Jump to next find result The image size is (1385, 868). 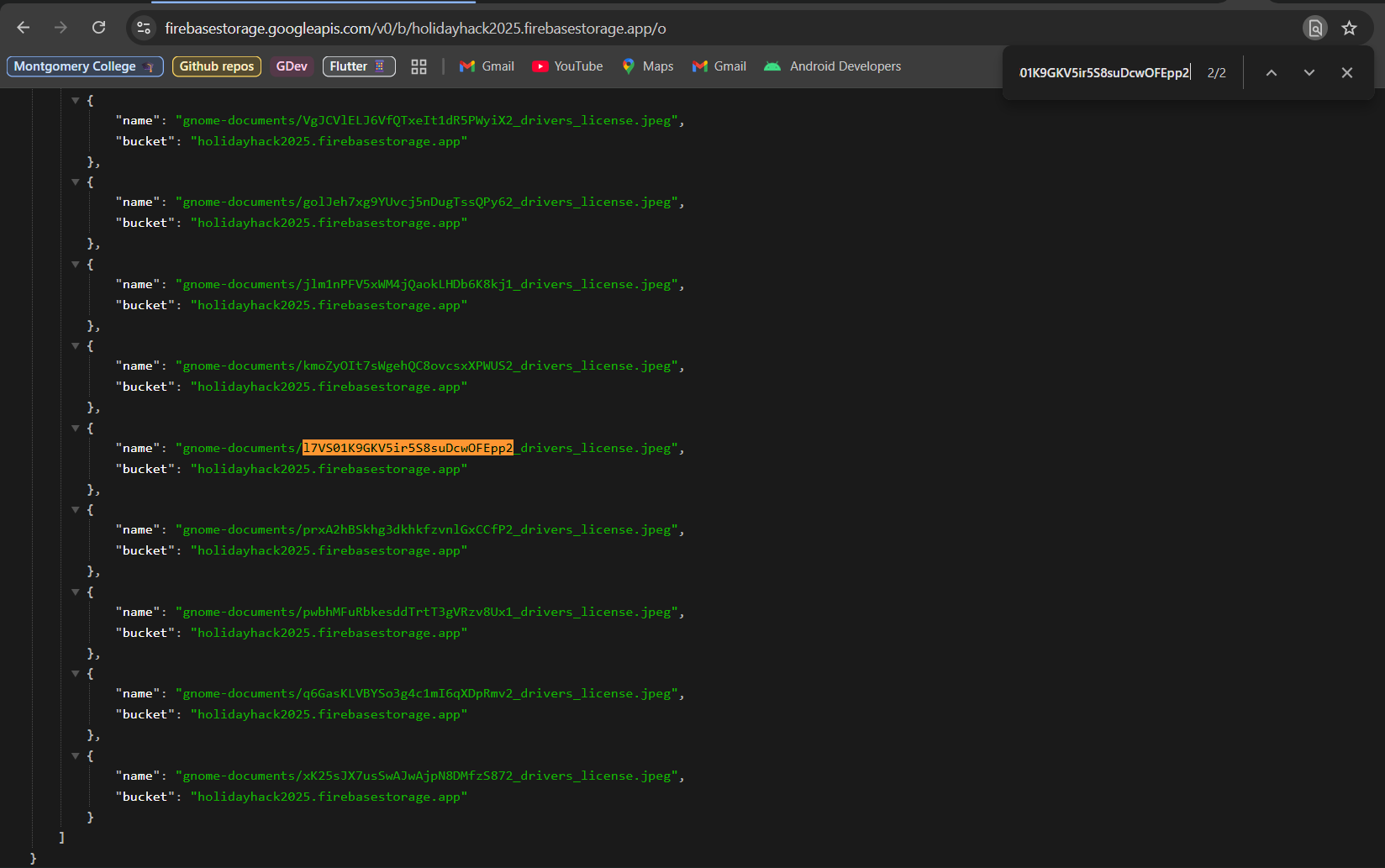point(1309,72)
